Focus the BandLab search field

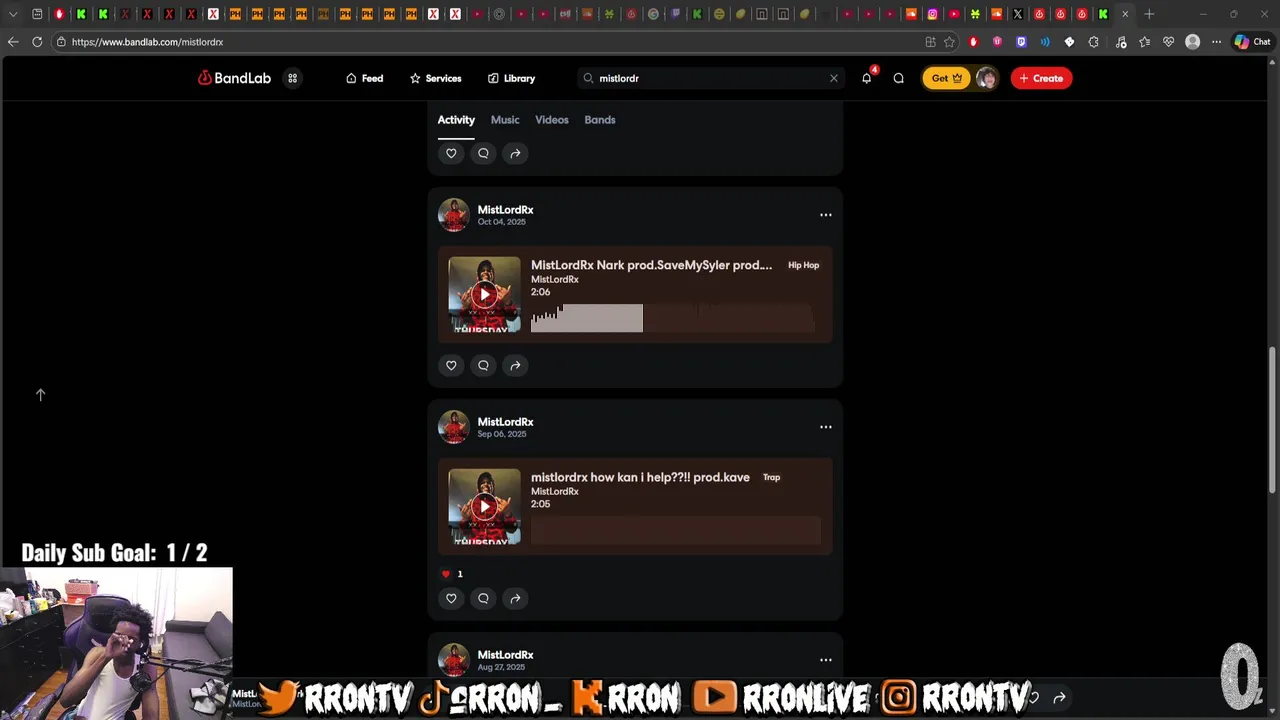[710, 78]
